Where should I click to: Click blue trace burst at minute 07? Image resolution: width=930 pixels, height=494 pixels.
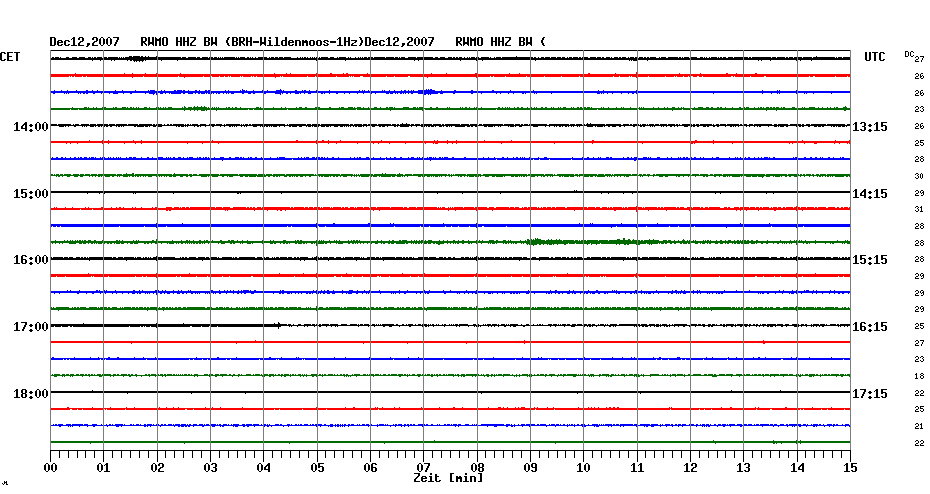pyautogui.click(x=428, y=92)
